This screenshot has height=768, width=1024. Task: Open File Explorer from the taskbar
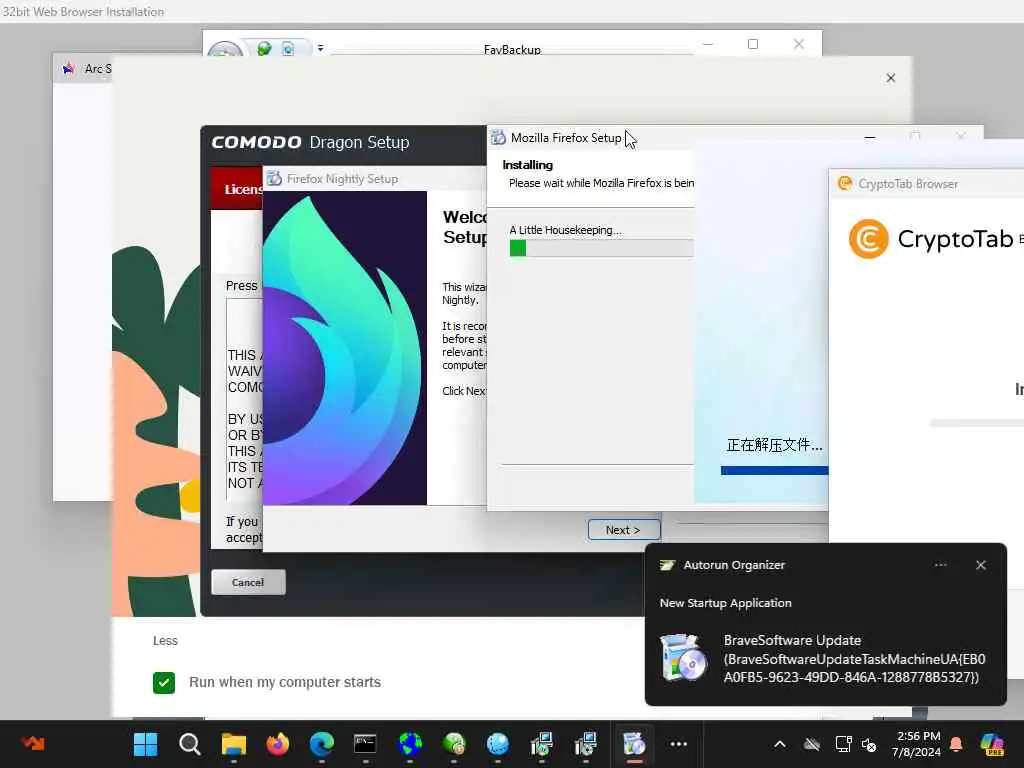(234, 744)
